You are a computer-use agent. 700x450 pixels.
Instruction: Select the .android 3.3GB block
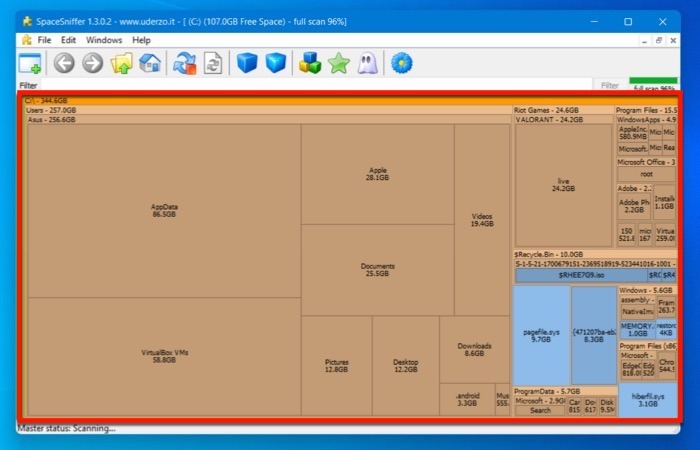click(467, 400)
